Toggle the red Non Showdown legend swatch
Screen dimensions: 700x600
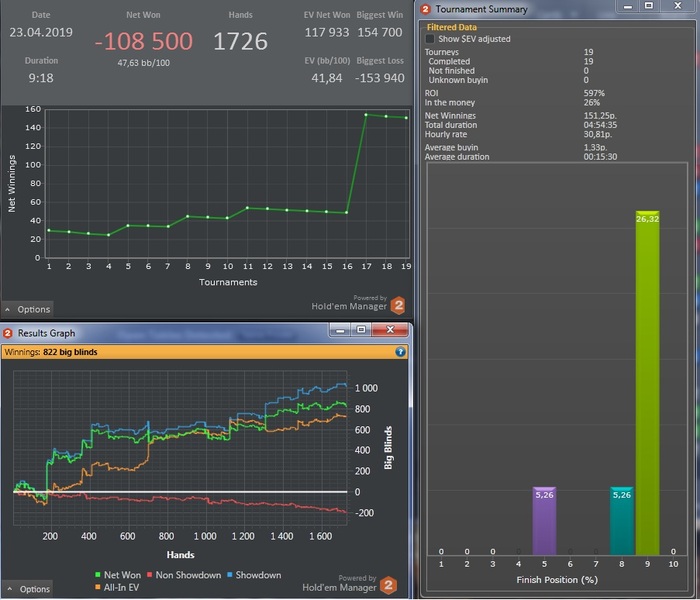tap(150, 575)
